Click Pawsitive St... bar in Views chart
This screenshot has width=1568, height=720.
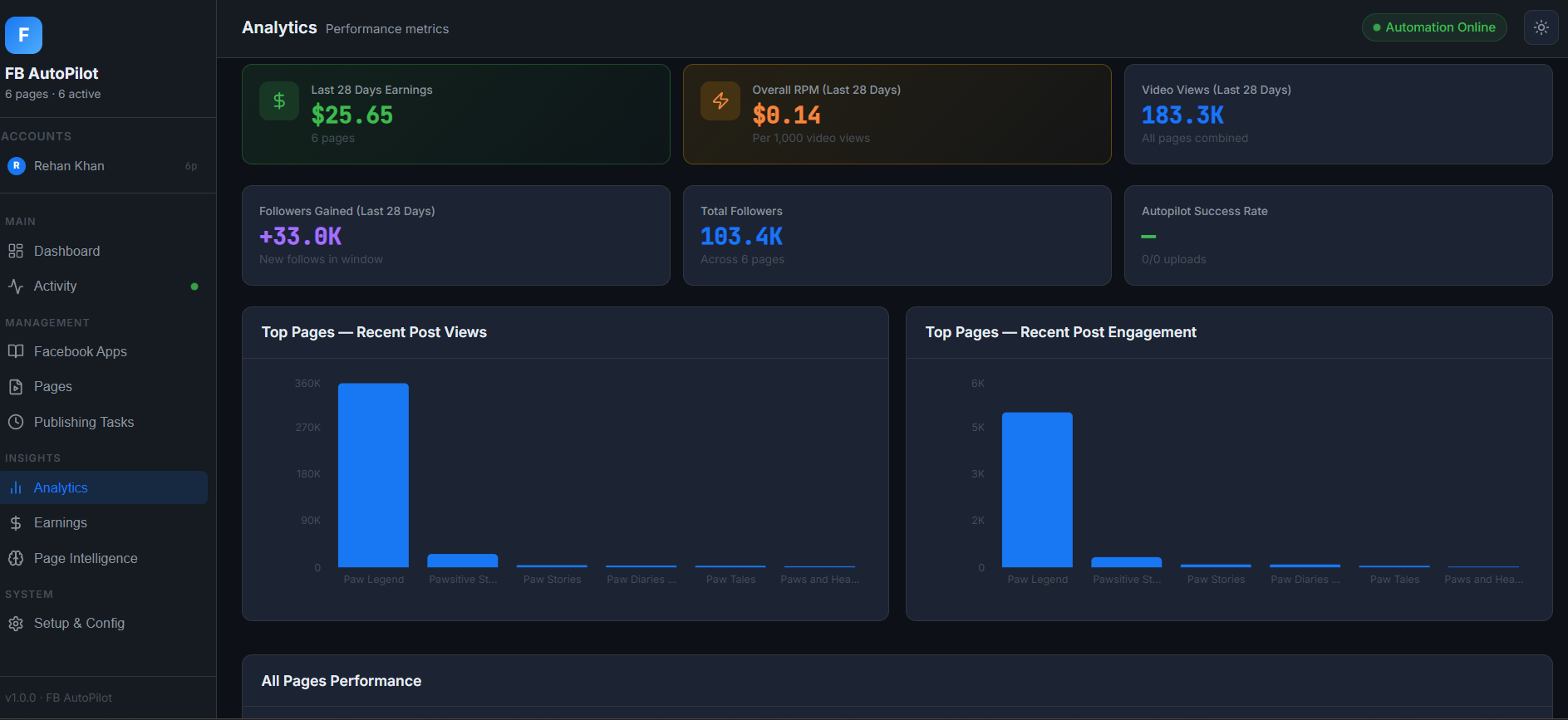coord(463,561)
